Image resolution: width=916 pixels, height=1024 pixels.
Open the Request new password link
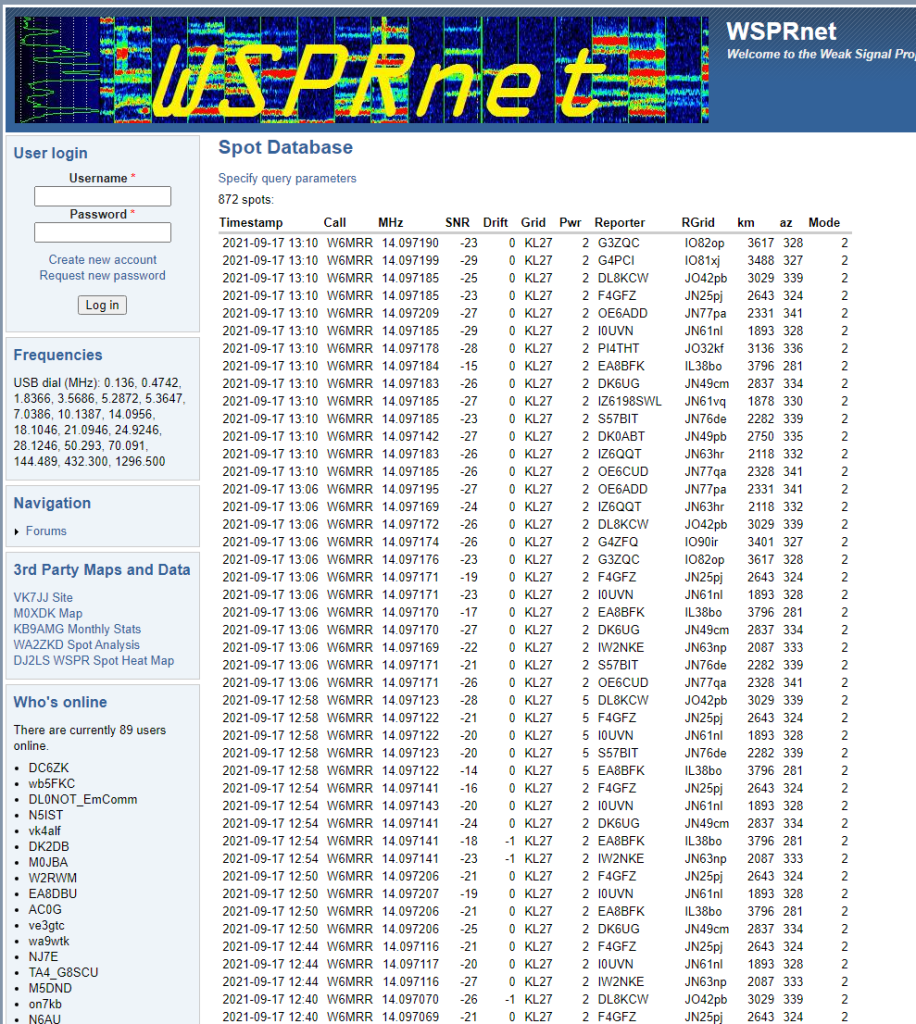(x=103, y=276)
